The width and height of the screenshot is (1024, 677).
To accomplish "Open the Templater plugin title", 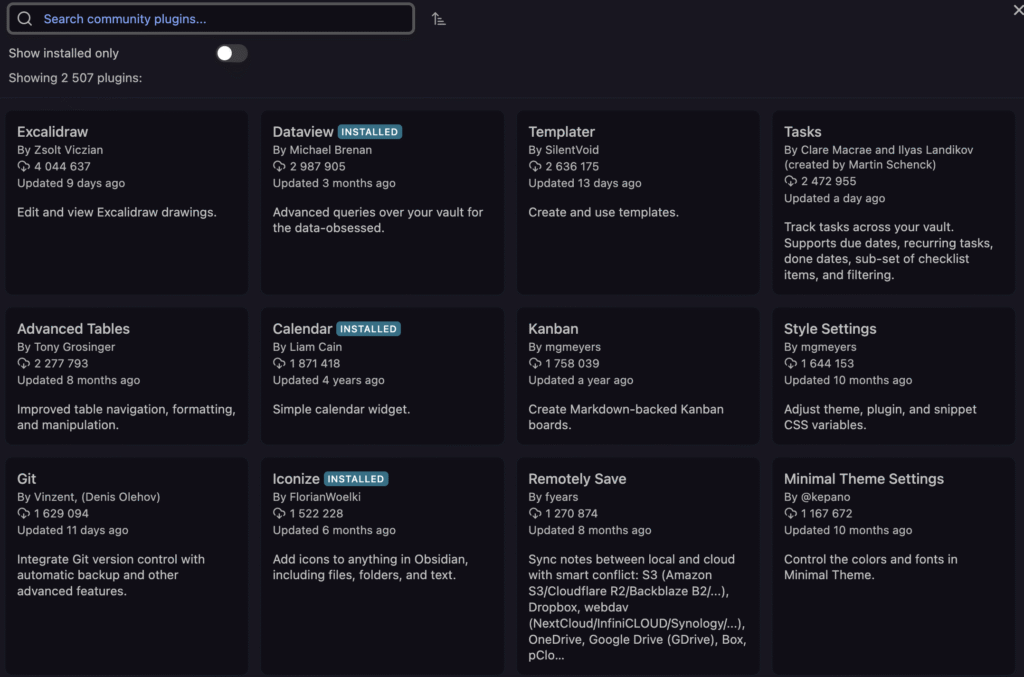I will coord(562,132).
